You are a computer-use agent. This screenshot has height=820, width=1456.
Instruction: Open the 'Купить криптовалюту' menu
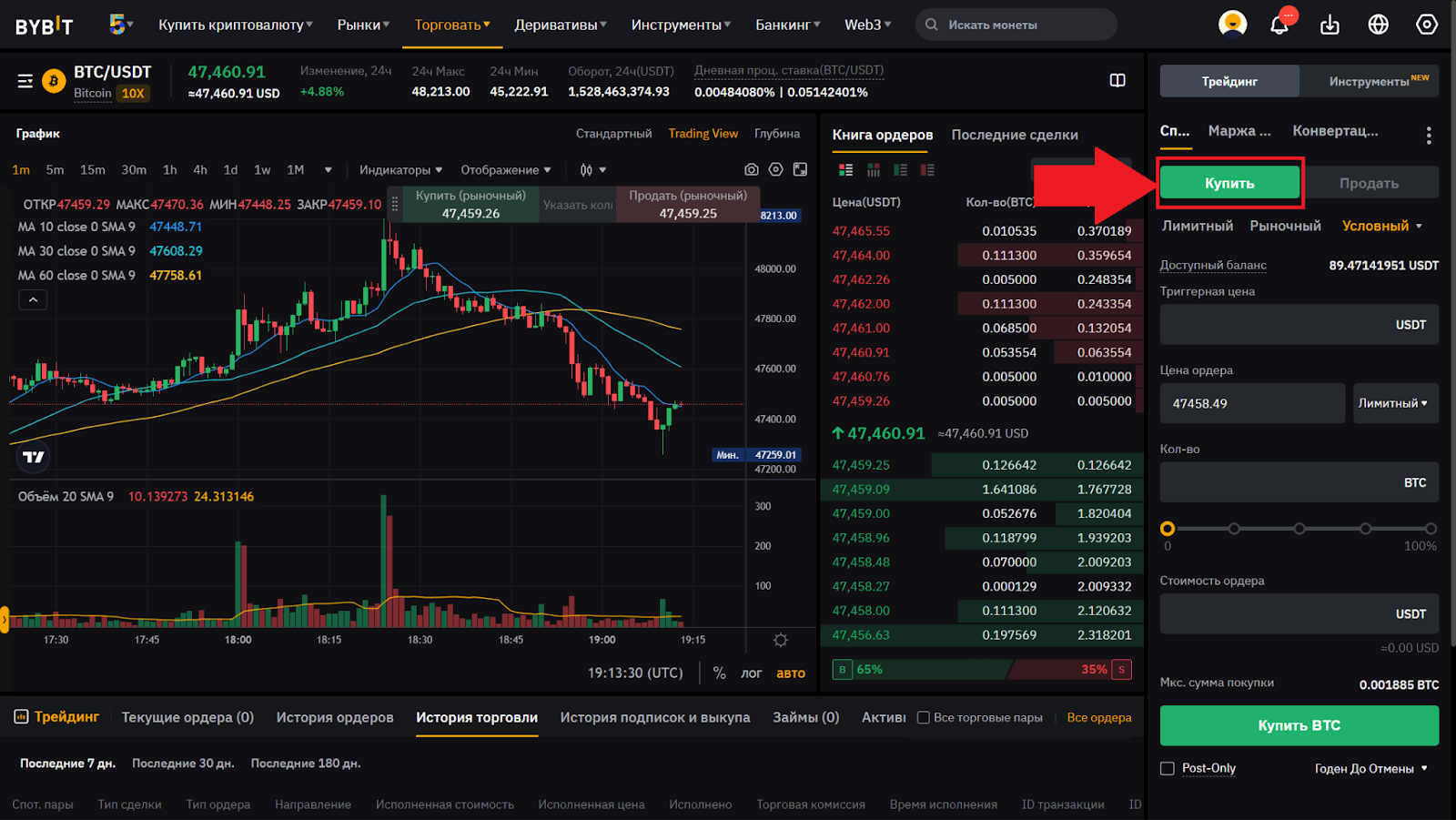[x=235, y=25]
